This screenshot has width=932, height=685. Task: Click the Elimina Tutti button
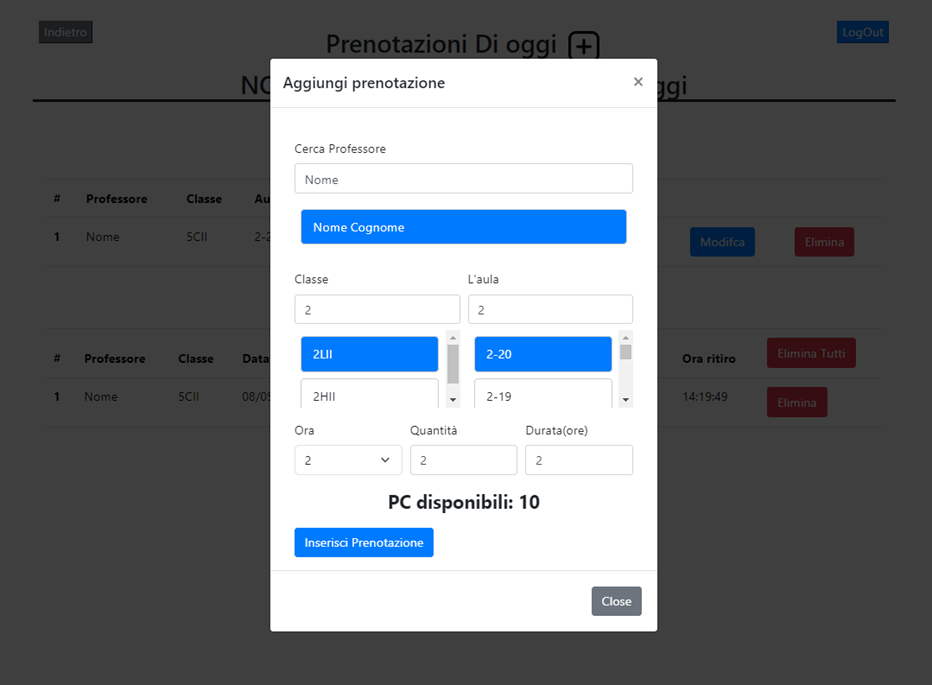pyautogui.click(x=810, y=353)
